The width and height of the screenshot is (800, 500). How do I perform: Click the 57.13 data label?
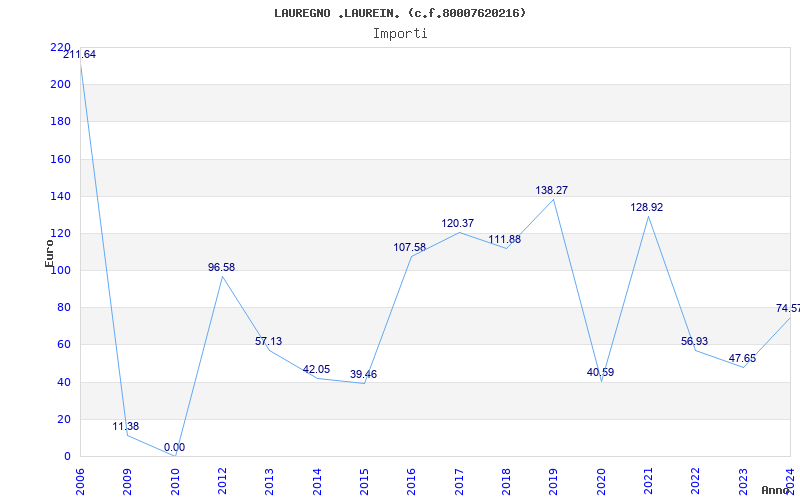pos(268,341)
